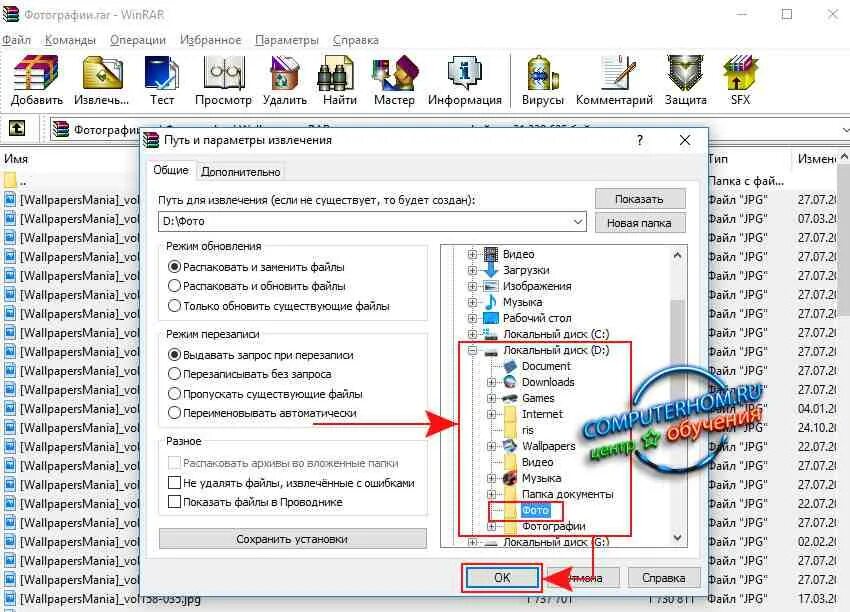Expand the Games folder node
This screenshot has height=612, width=850.
491,398
